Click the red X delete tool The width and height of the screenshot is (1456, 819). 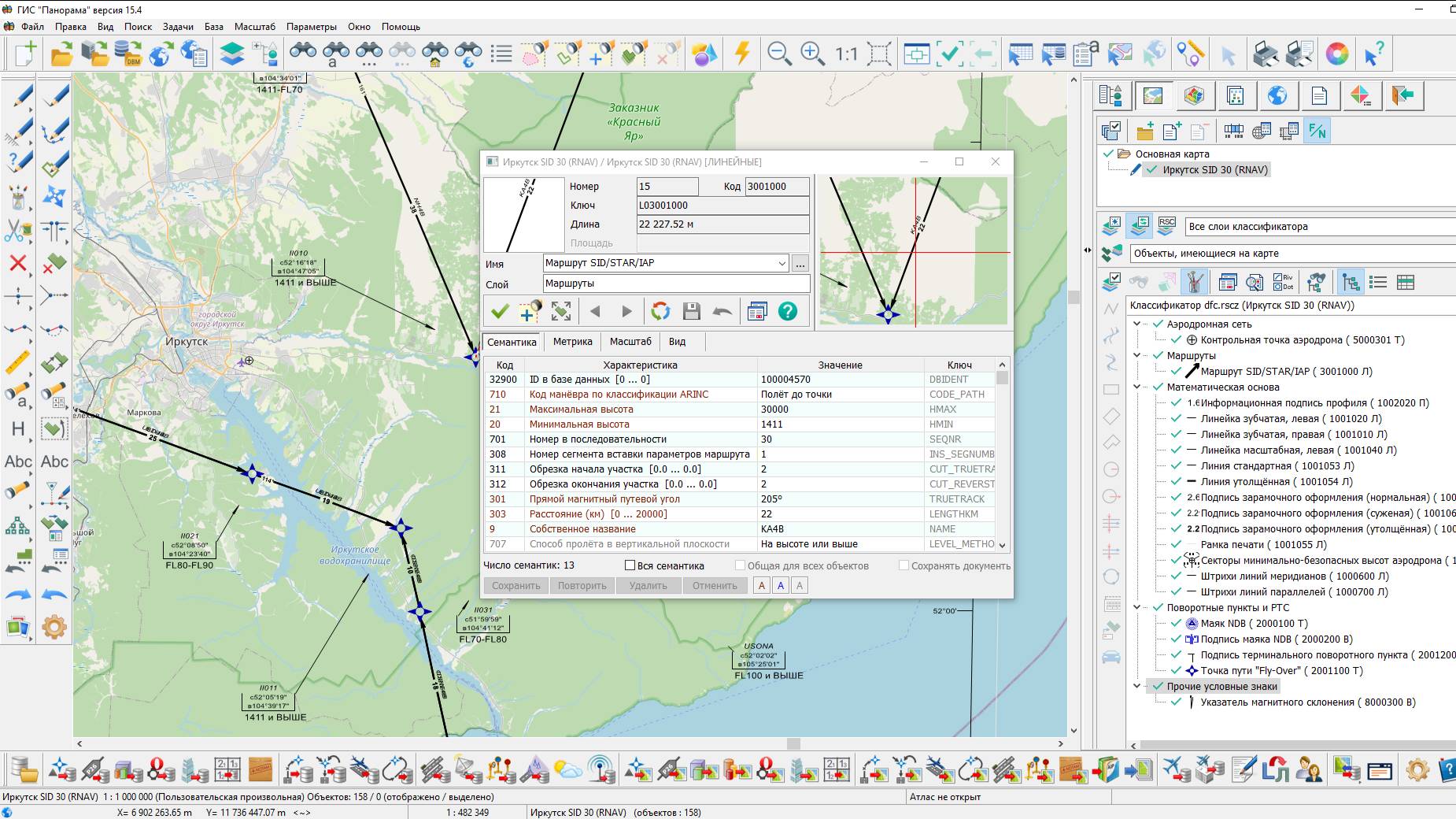coord(18,263)
